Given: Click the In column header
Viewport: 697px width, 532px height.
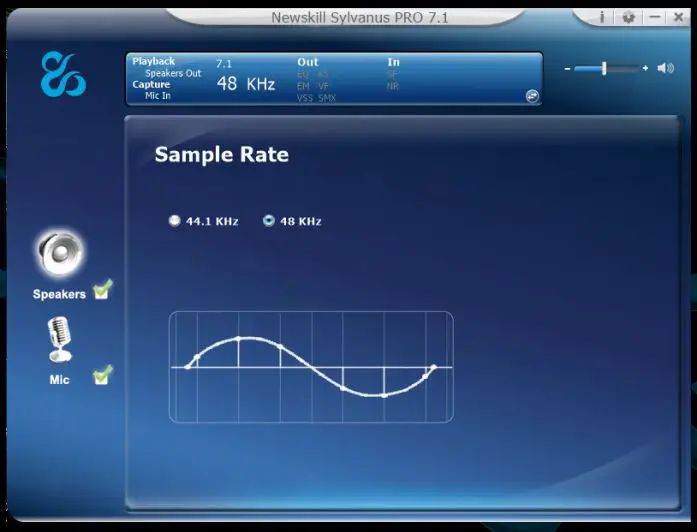Looking at the screenshot, I should click(x=393, y=62).
